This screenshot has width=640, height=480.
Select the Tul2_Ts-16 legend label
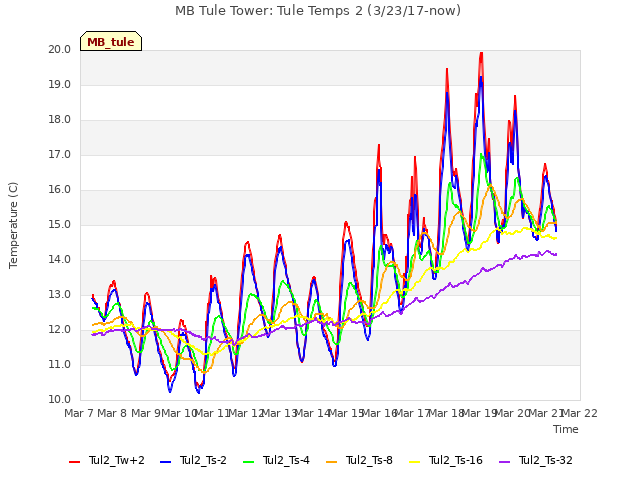point(456,460)
